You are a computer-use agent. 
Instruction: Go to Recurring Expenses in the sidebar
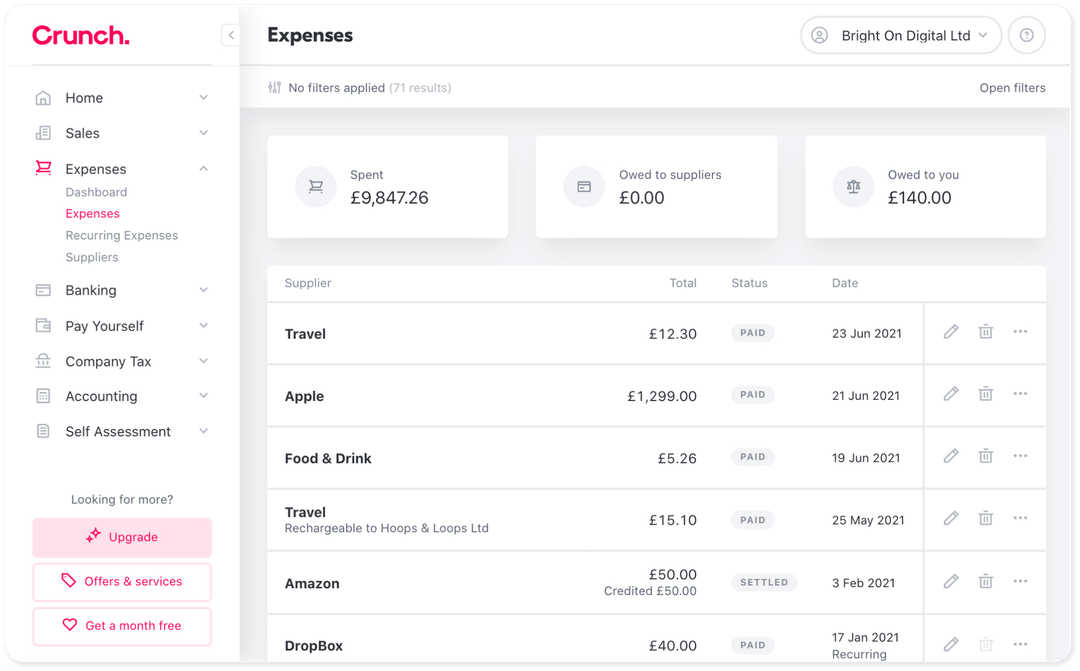click(121, 235)
